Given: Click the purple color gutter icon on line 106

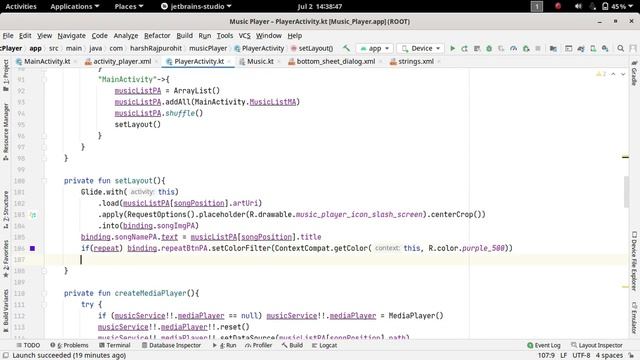Looking at the screenshot, I should (x=33, y=248).
